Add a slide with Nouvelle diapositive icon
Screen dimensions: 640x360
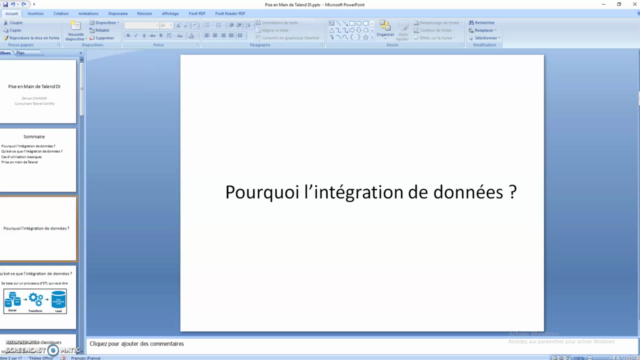tap(76, 25)
